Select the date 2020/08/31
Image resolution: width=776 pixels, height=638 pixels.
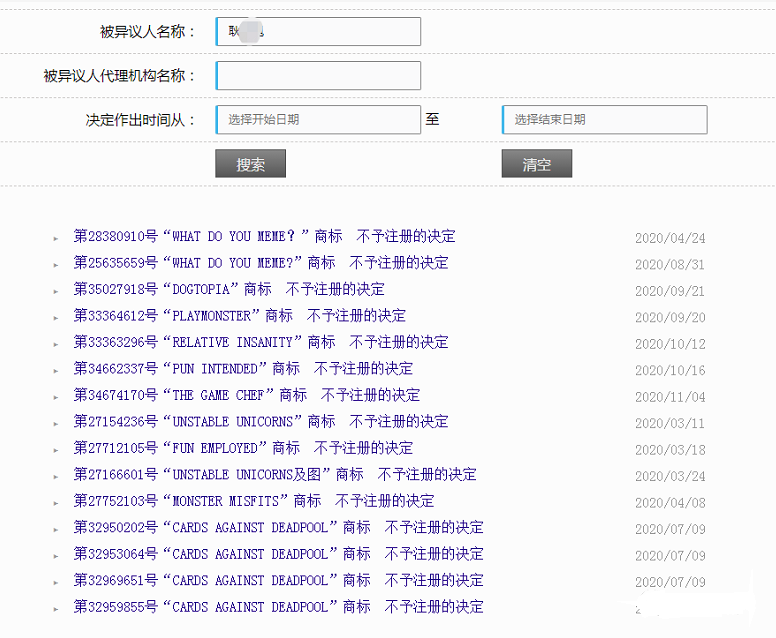click(670, 265)
